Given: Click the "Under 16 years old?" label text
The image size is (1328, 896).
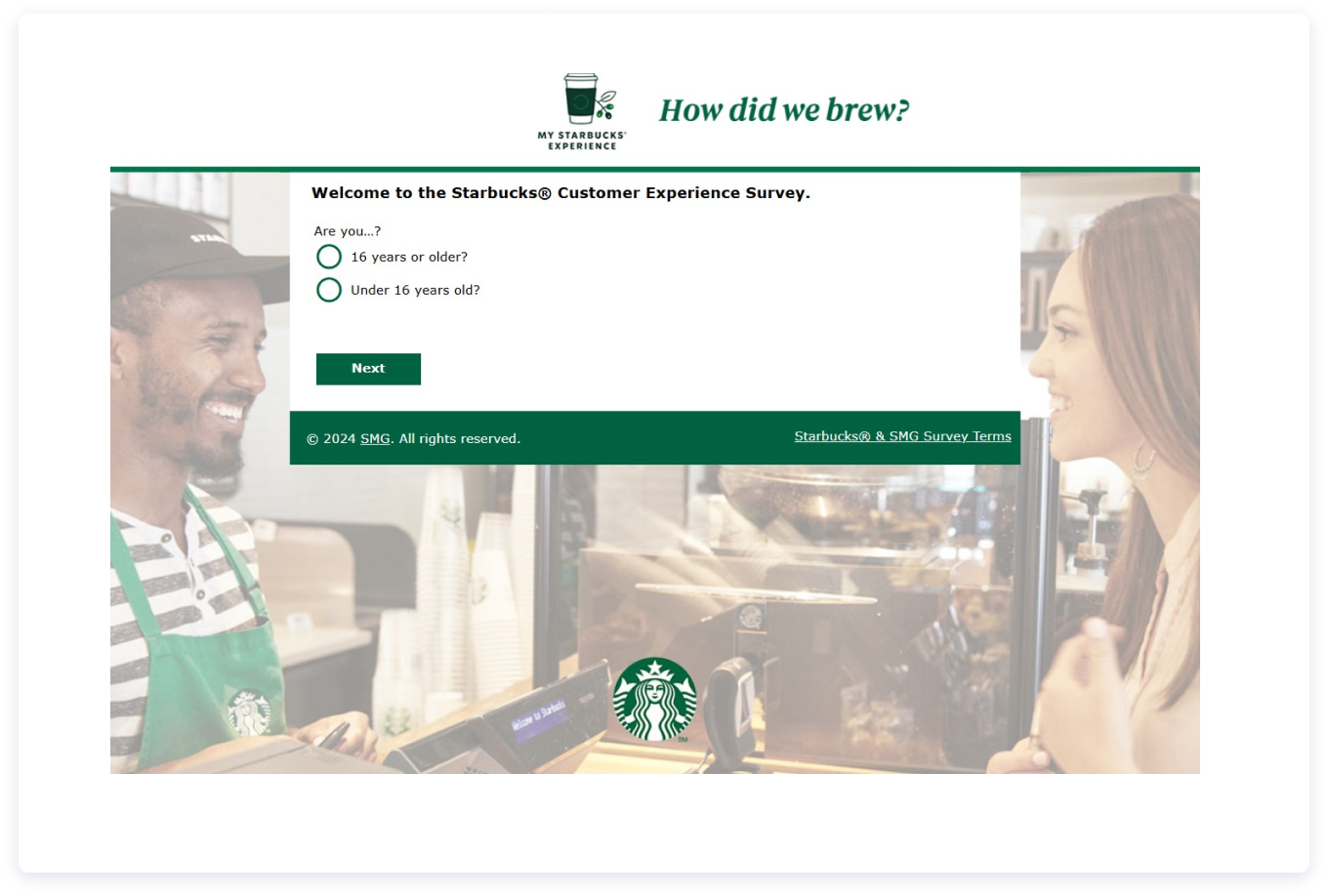Looking at the screenshot, I should coord(415,290).
